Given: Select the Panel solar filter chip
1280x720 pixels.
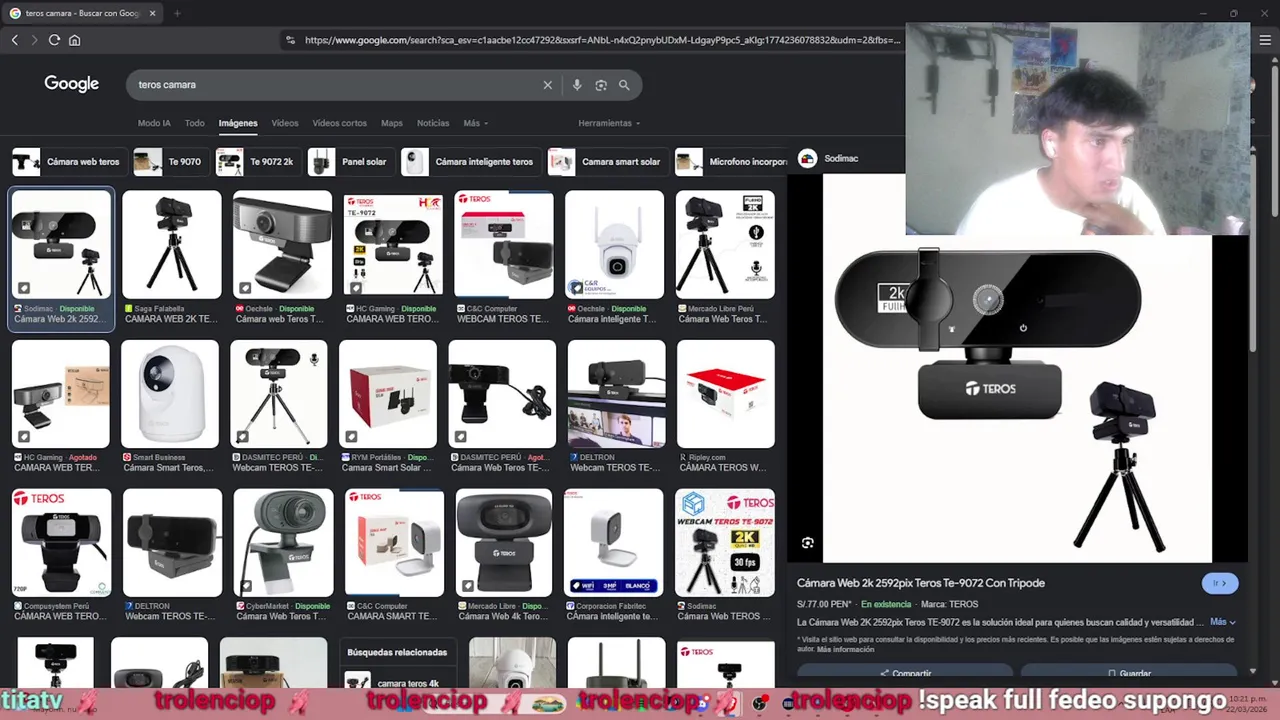Looking at the screenshot, I should (x=349, y=162).
